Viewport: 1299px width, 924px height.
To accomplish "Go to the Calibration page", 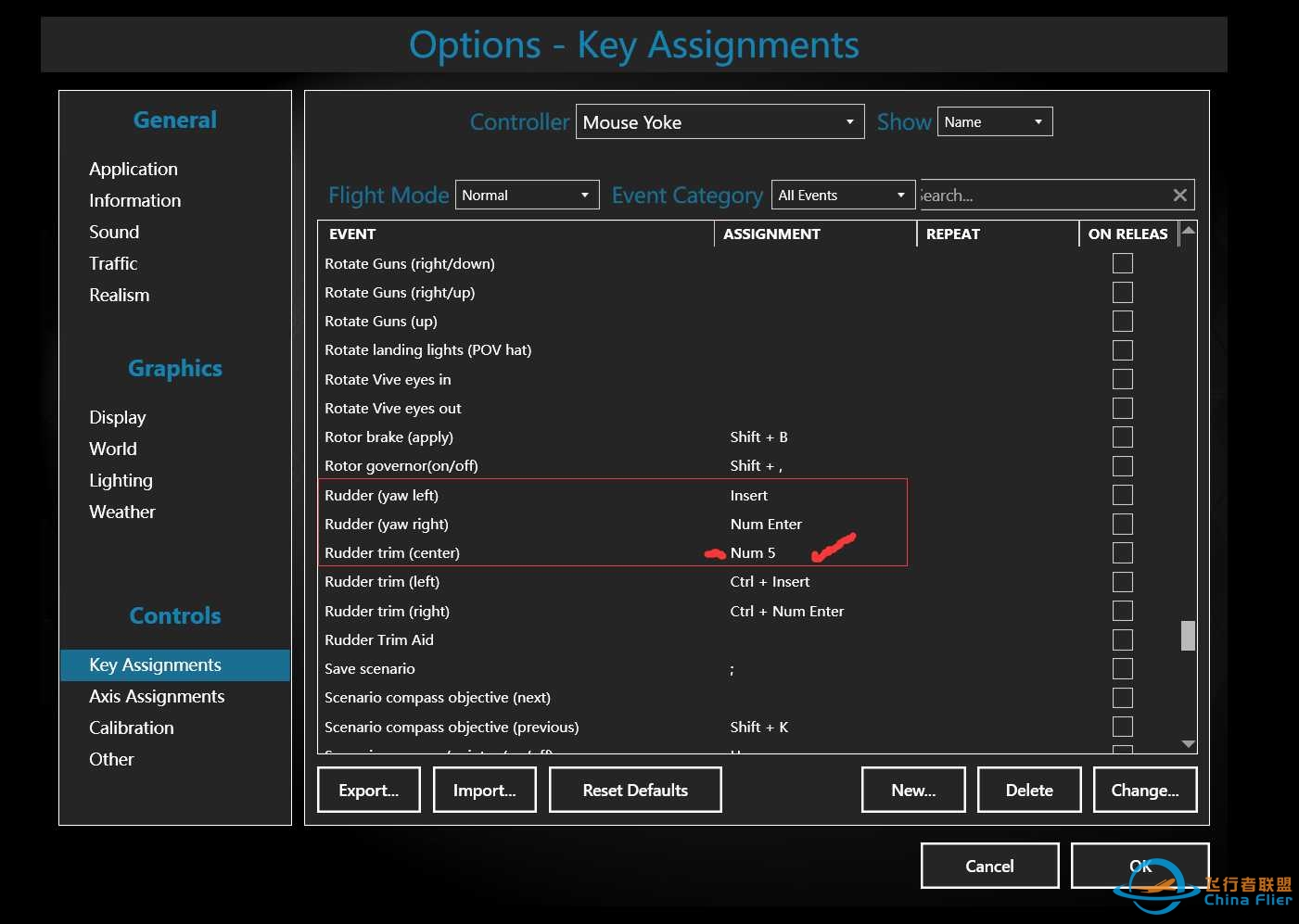I will point(132,728).
